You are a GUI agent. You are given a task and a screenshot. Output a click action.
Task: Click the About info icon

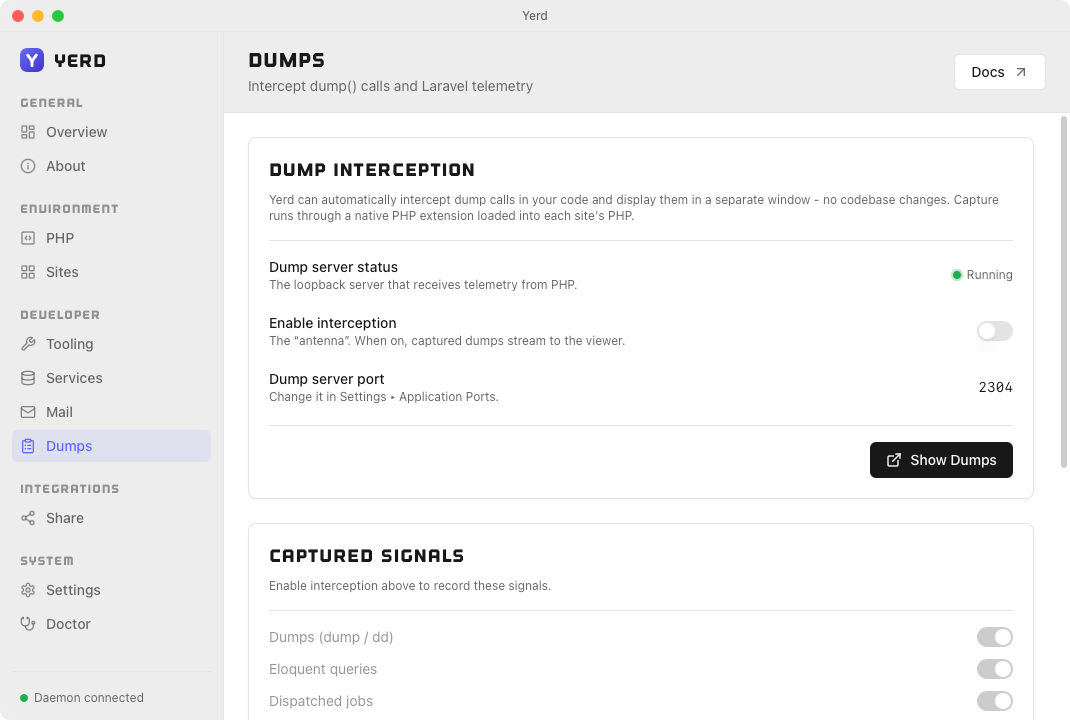pos(28,166)
